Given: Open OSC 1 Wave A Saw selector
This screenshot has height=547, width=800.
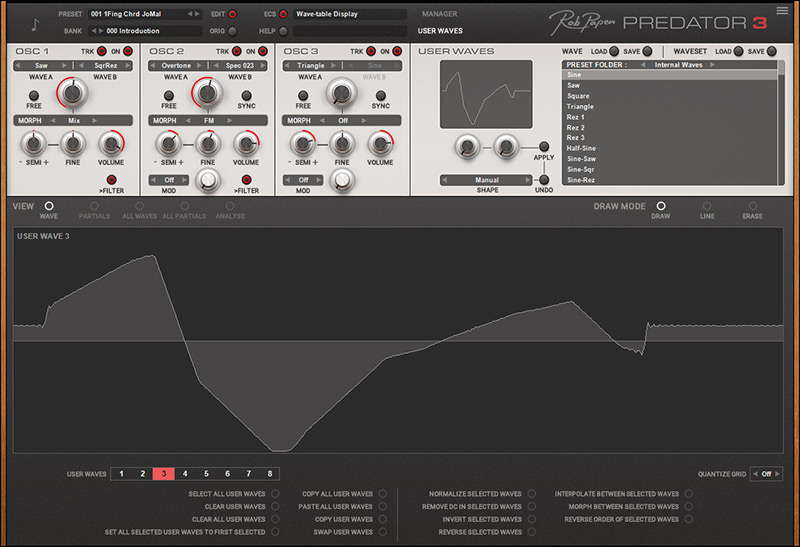Looking at the screenshot, I should [x=41, y=65].
